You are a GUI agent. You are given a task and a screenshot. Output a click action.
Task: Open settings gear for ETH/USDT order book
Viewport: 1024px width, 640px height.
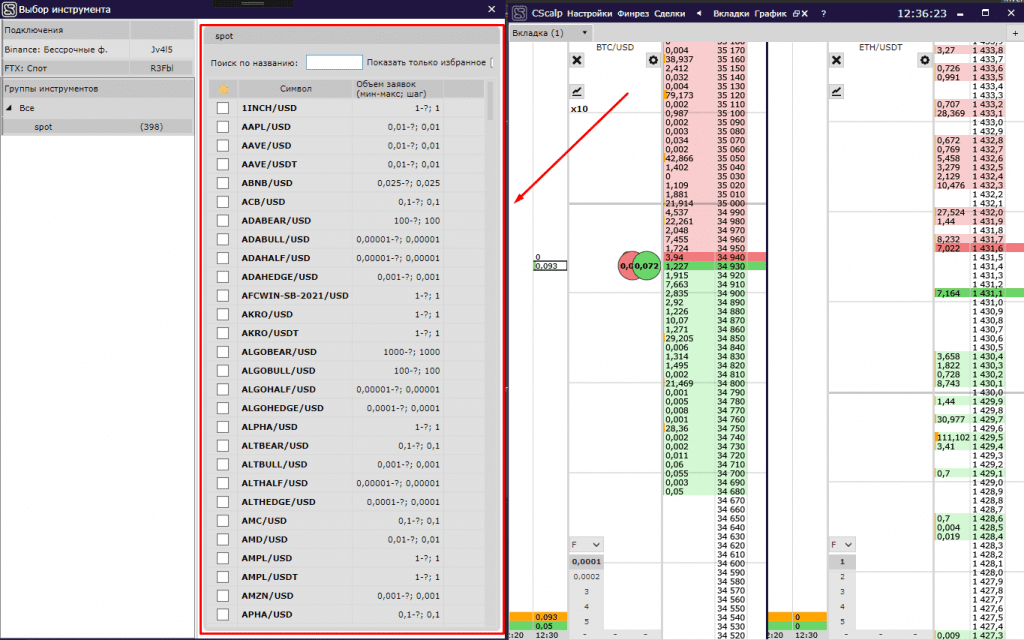(924, 60)
